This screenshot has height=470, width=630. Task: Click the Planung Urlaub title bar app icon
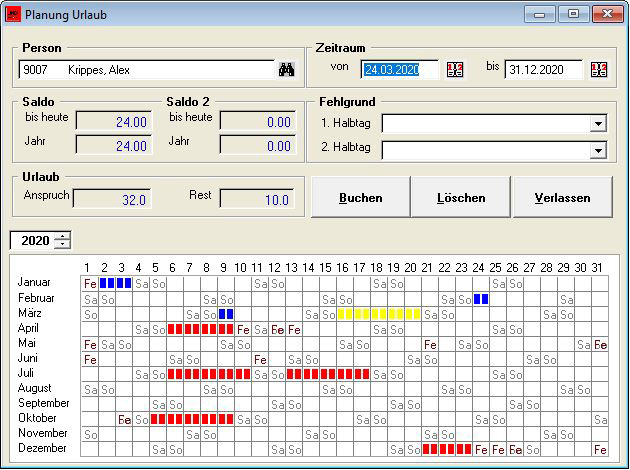[13, 14]
